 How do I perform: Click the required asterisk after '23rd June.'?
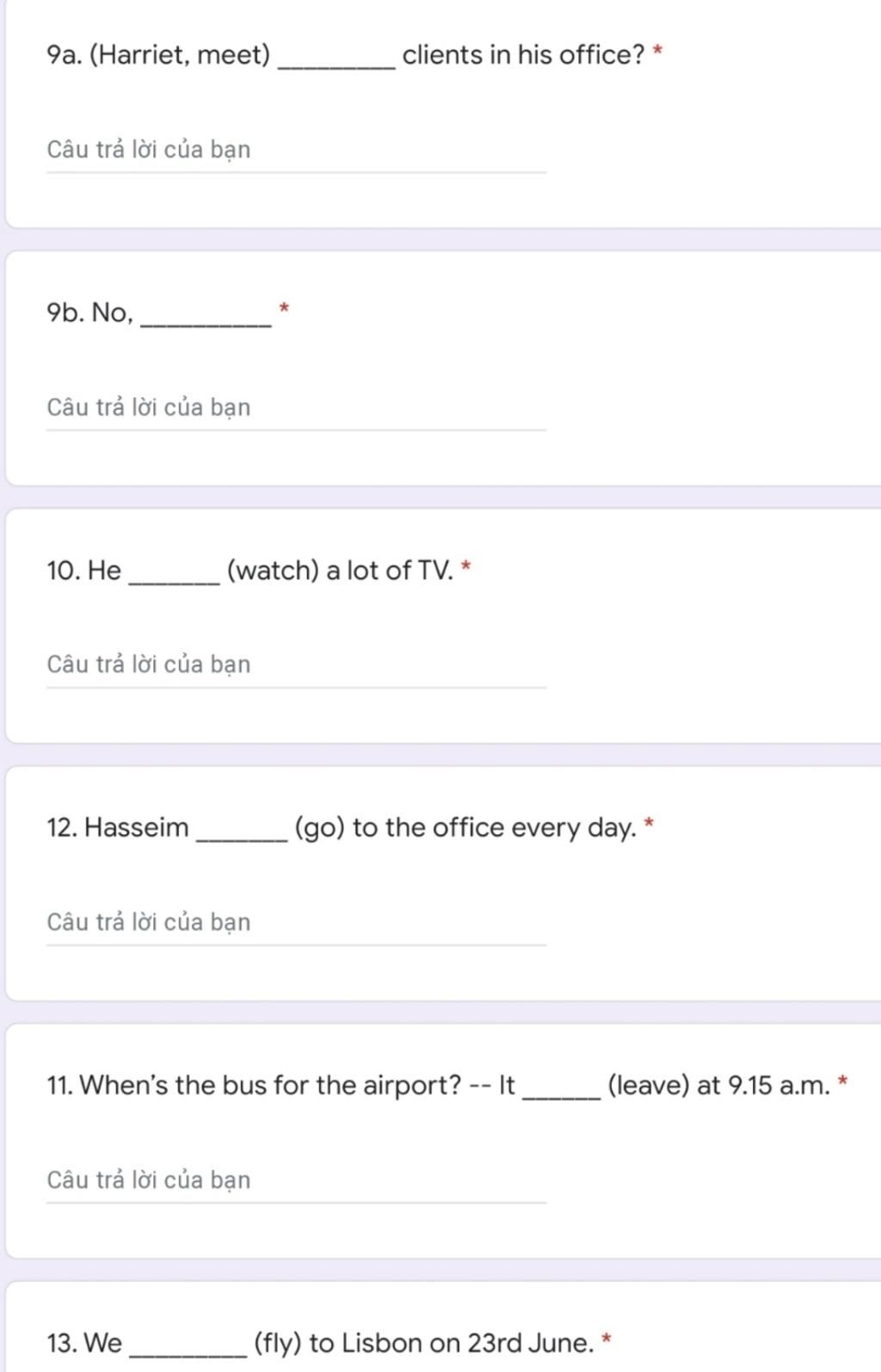pyautogui.click(x=607, y=1339)
